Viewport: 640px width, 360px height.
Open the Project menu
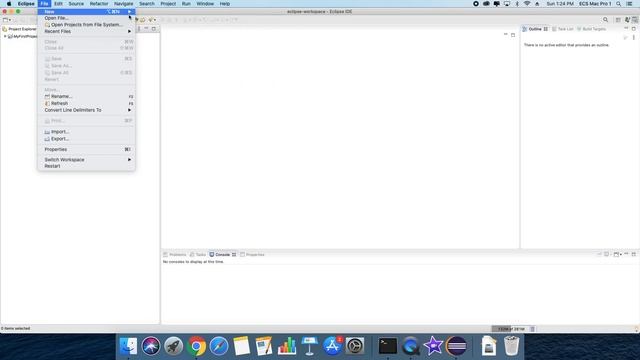point(168,4)
